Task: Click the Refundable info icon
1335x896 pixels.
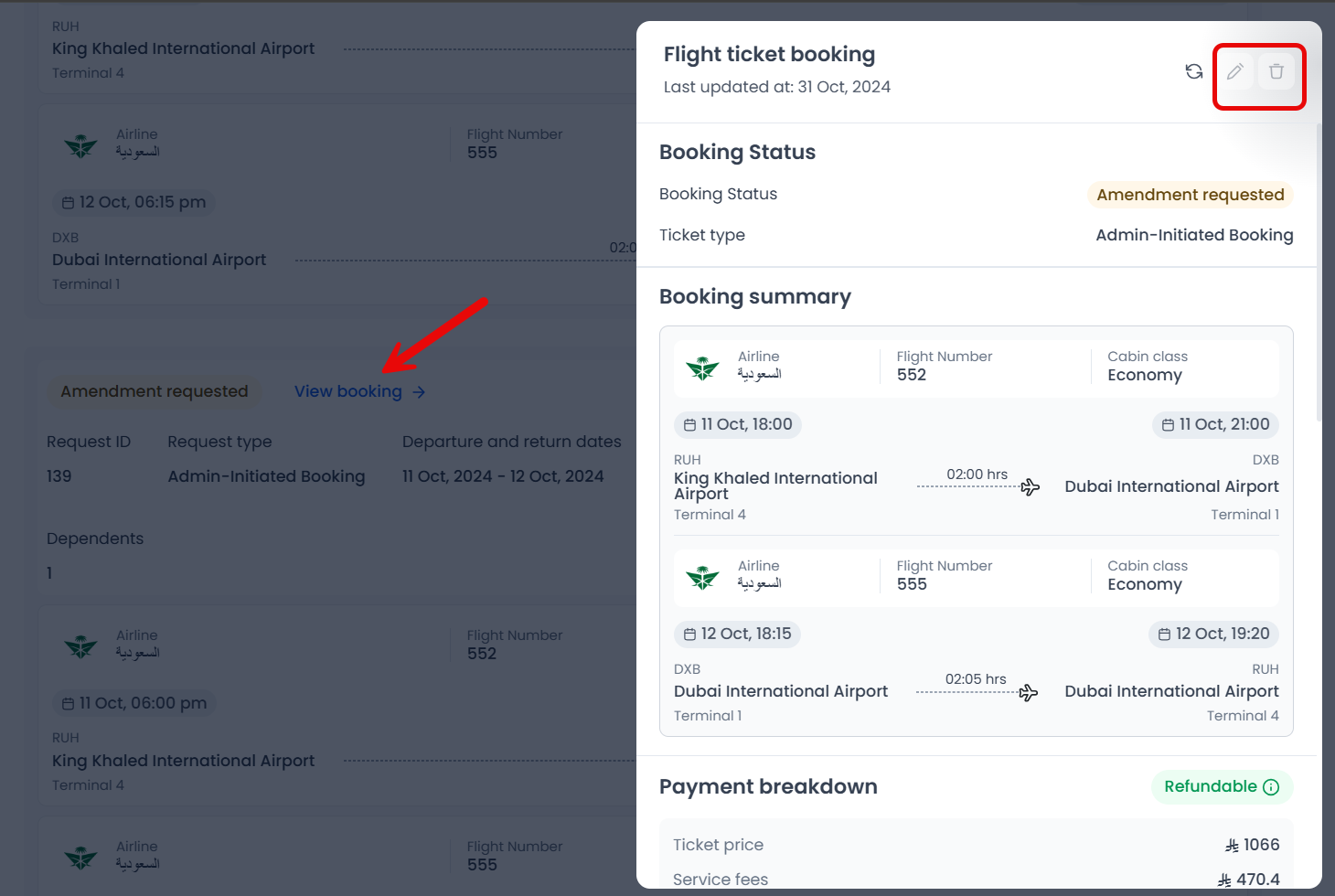Action: [x=1271, y=787]
